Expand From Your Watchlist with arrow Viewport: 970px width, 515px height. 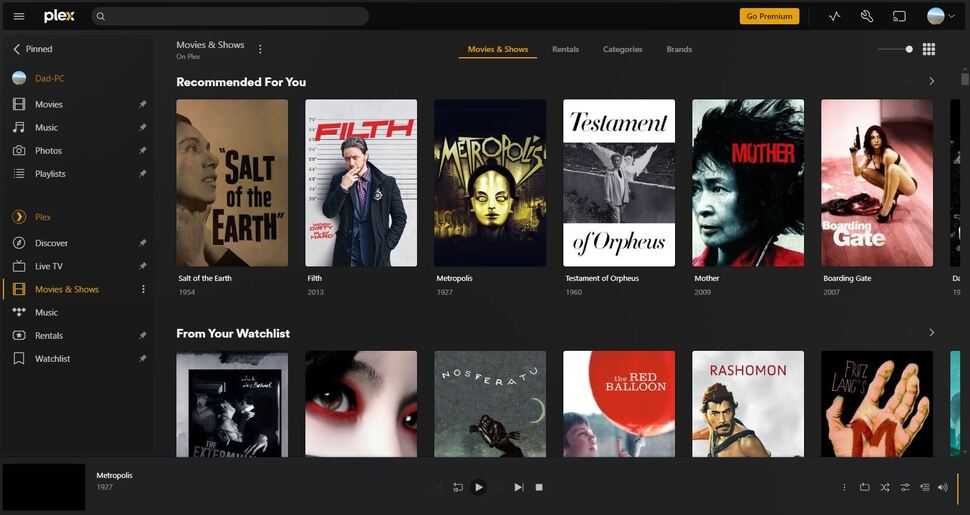pos(932,332)
